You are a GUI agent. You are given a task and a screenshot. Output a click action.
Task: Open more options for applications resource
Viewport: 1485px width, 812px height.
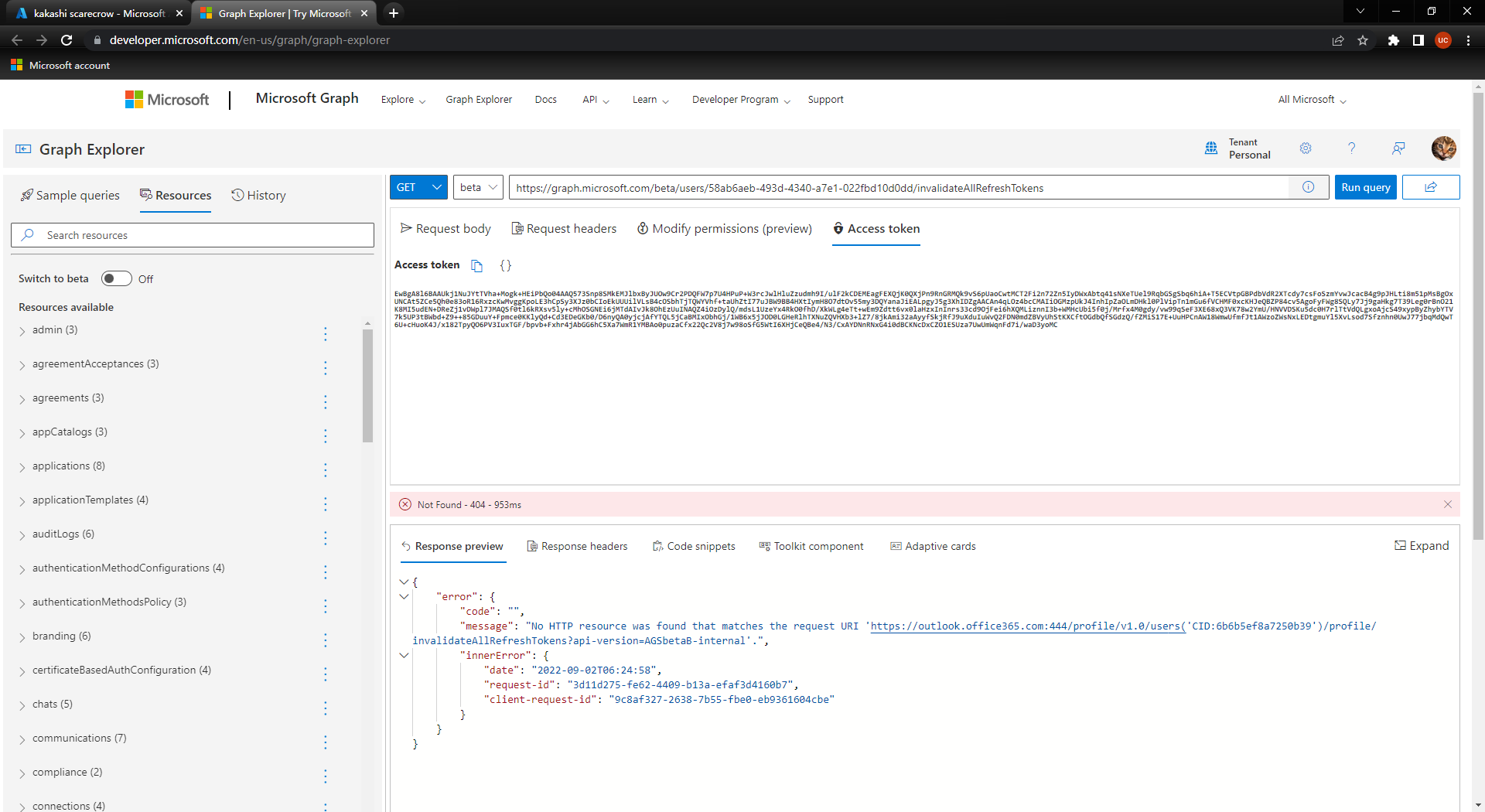pos(325,469)
